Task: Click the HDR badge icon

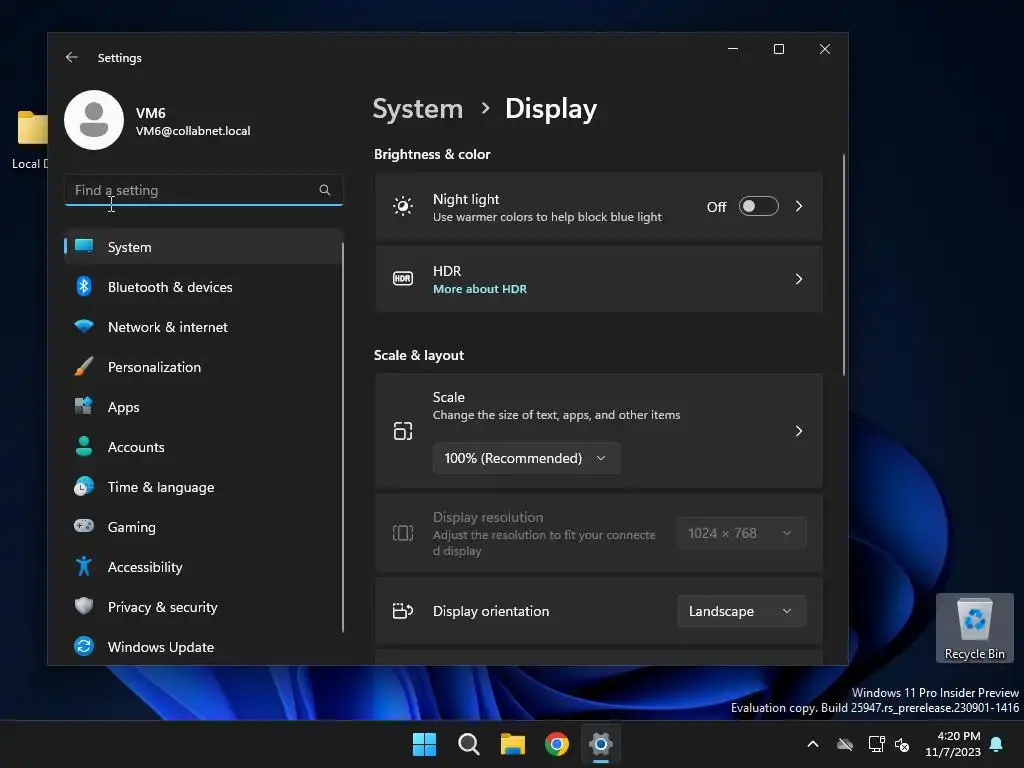Action: pyautogui.click(x=403, y=279)
